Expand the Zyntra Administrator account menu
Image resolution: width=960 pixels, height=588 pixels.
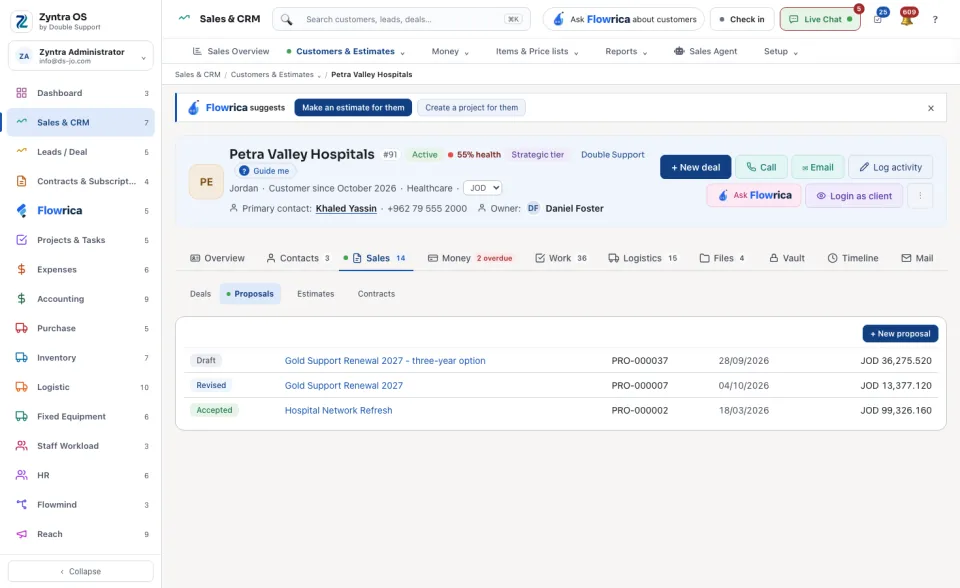pyautogui.click(x=81, y=56)
